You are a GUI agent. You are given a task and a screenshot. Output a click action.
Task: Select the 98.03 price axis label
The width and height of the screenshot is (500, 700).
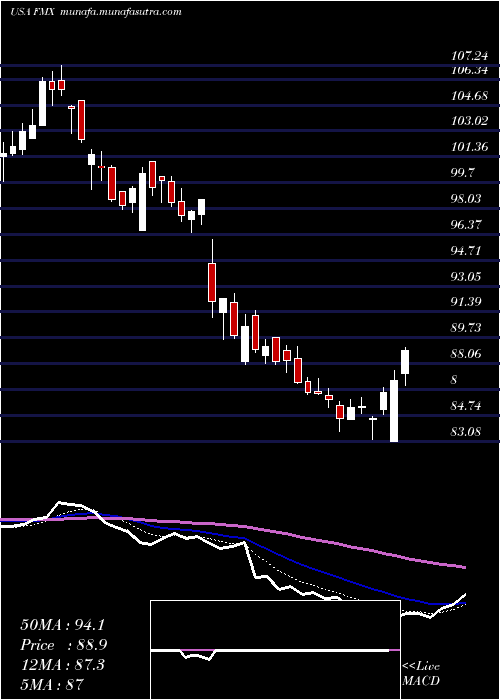click(468, 198)
